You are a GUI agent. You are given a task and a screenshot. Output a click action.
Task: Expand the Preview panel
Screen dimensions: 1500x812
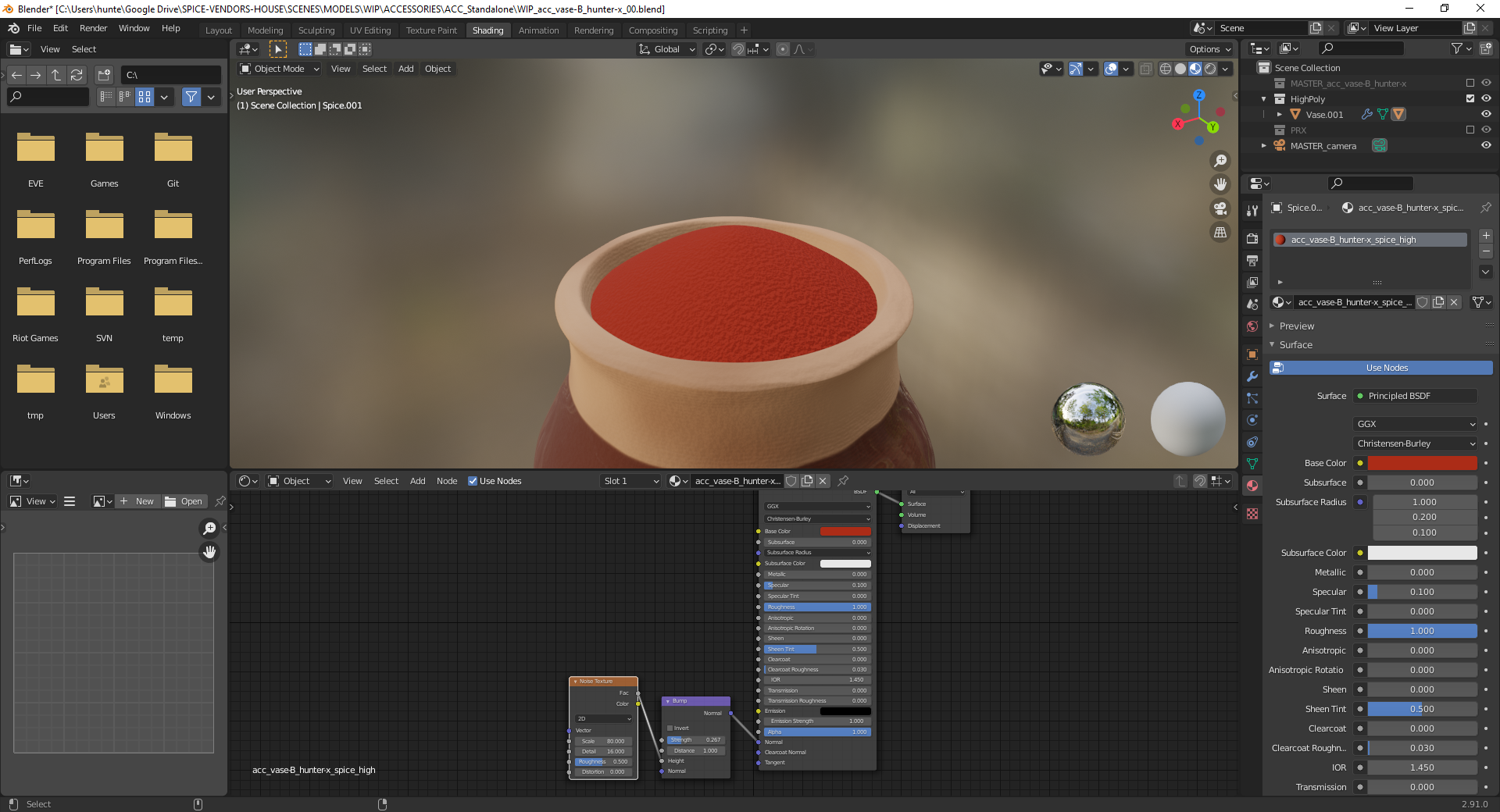tap(1297, 326)
